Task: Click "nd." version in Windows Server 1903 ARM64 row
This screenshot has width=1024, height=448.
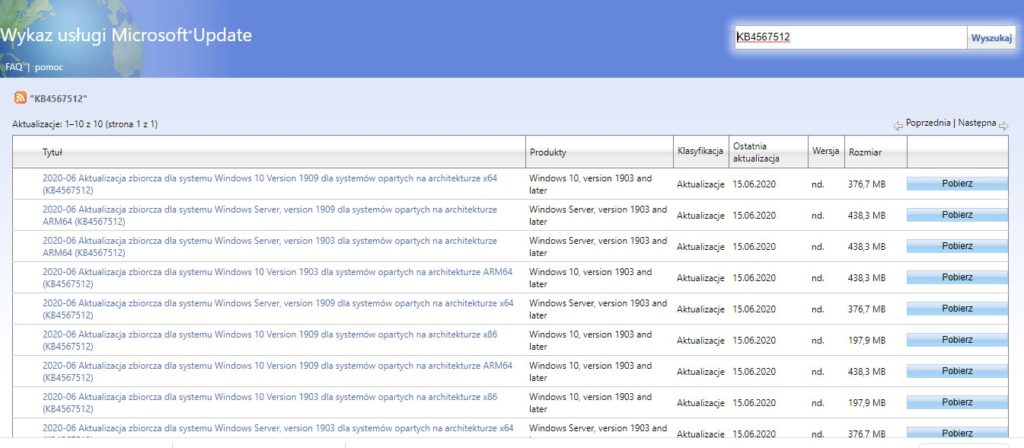Action: (818, 247)
